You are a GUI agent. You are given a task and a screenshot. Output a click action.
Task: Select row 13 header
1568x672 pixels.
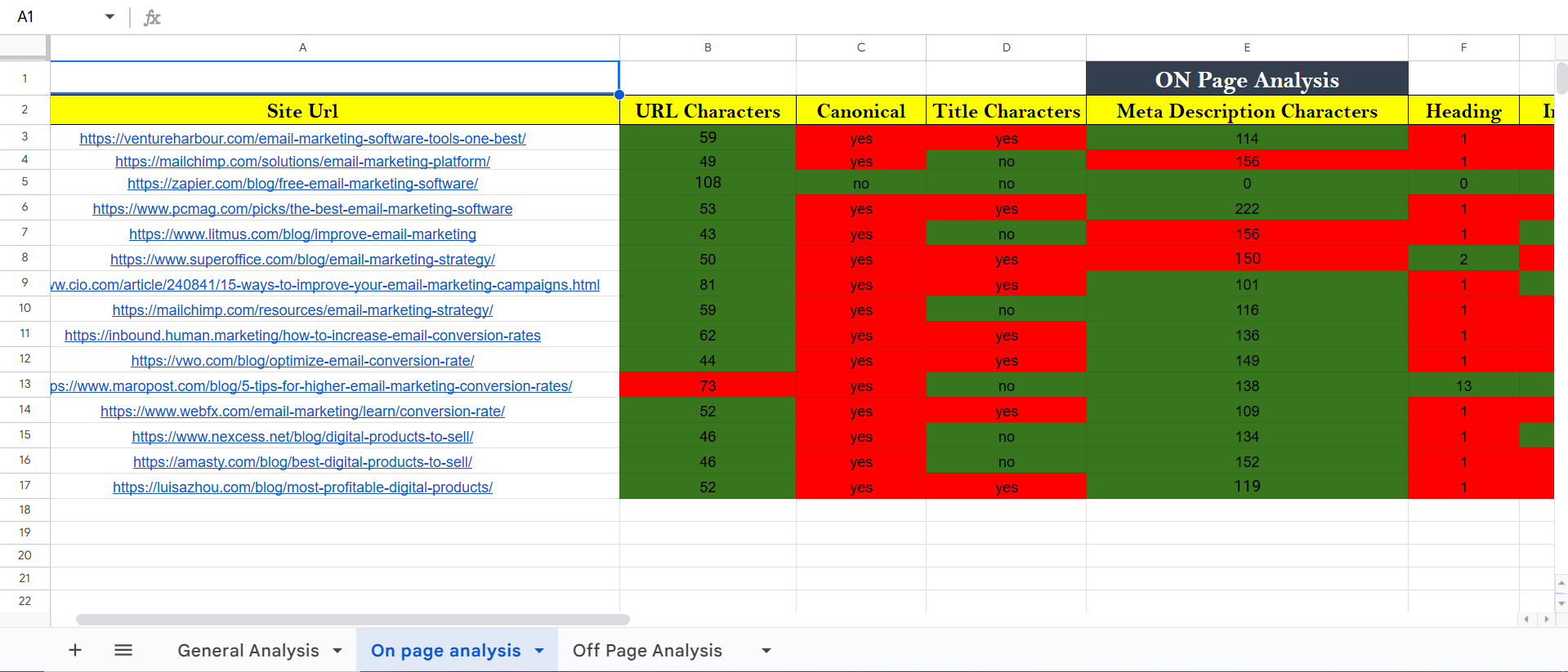pos(25,385)
